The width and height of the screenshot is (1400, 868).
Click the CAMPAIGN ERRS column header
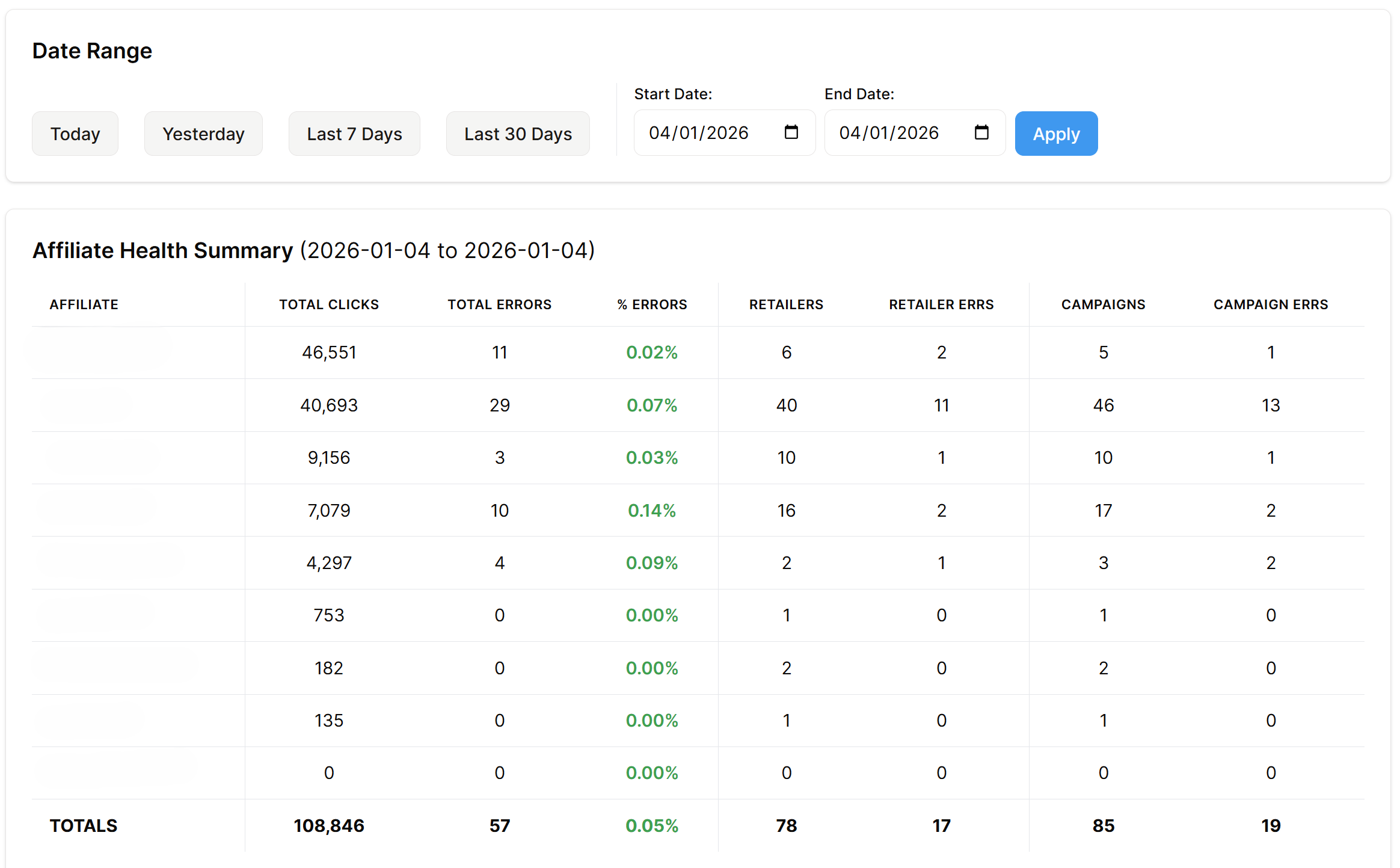click(1271, 304)
